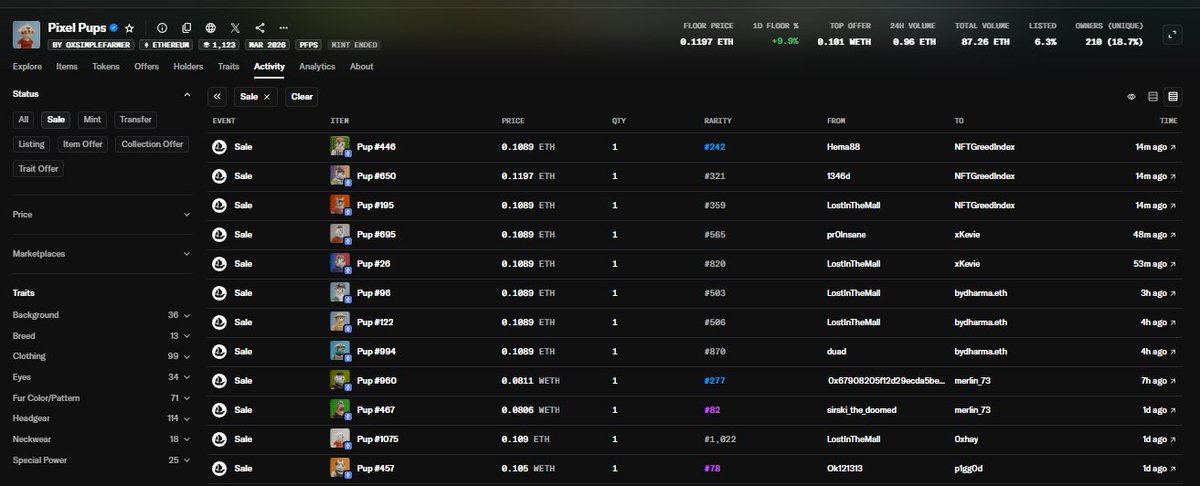This screenshot has height=486, width=1200.
Task: Click the sale event icon on the Pup #195 row
Action: [x=219, y=205]
